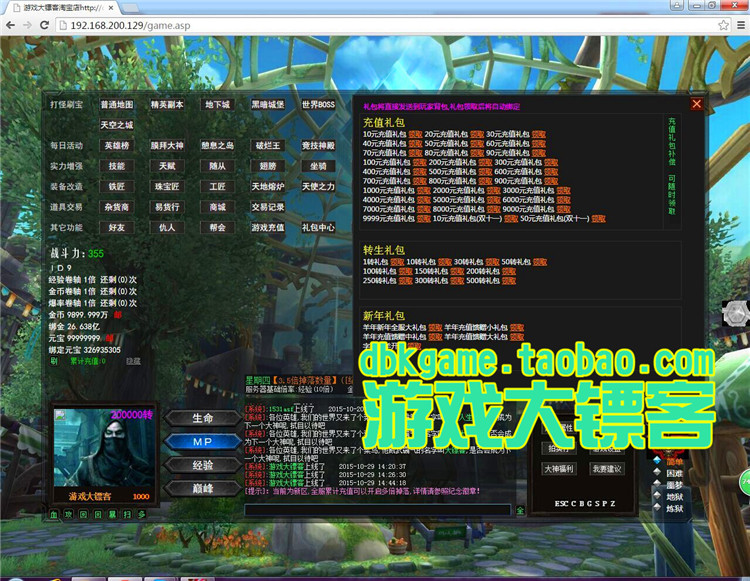
Task: Open the 礼包中心 menu entry
Action: click(318, 228)
